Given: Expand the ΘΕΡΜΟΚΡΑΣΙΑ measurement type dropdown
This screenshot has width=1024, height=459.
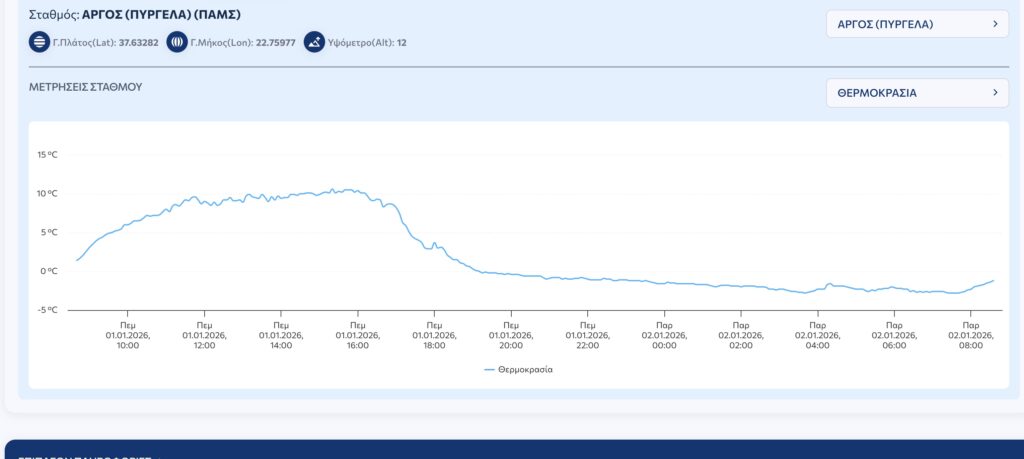Looking at the screenshot, I should click(916, 93).
